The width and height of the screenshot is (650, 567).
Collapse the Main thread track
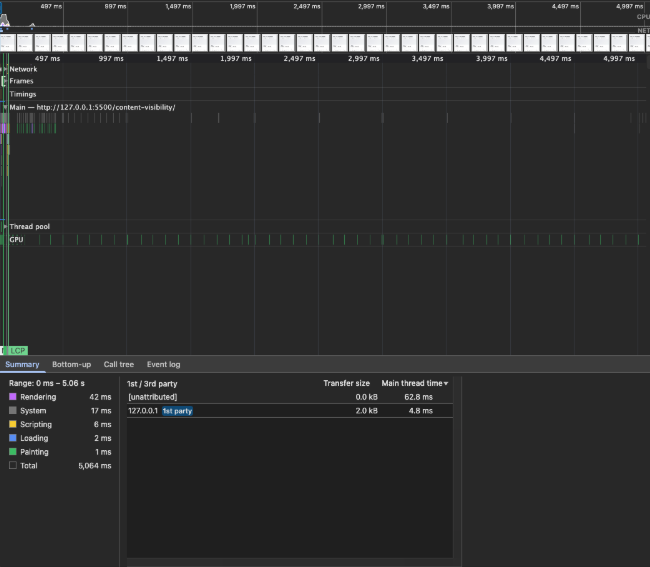[x=5, y=107]
